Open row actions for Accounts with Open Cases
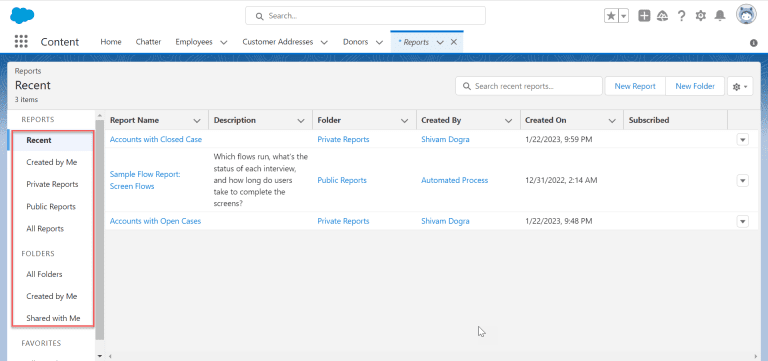This screenshot has height=361, width=768. click(743, 221)
